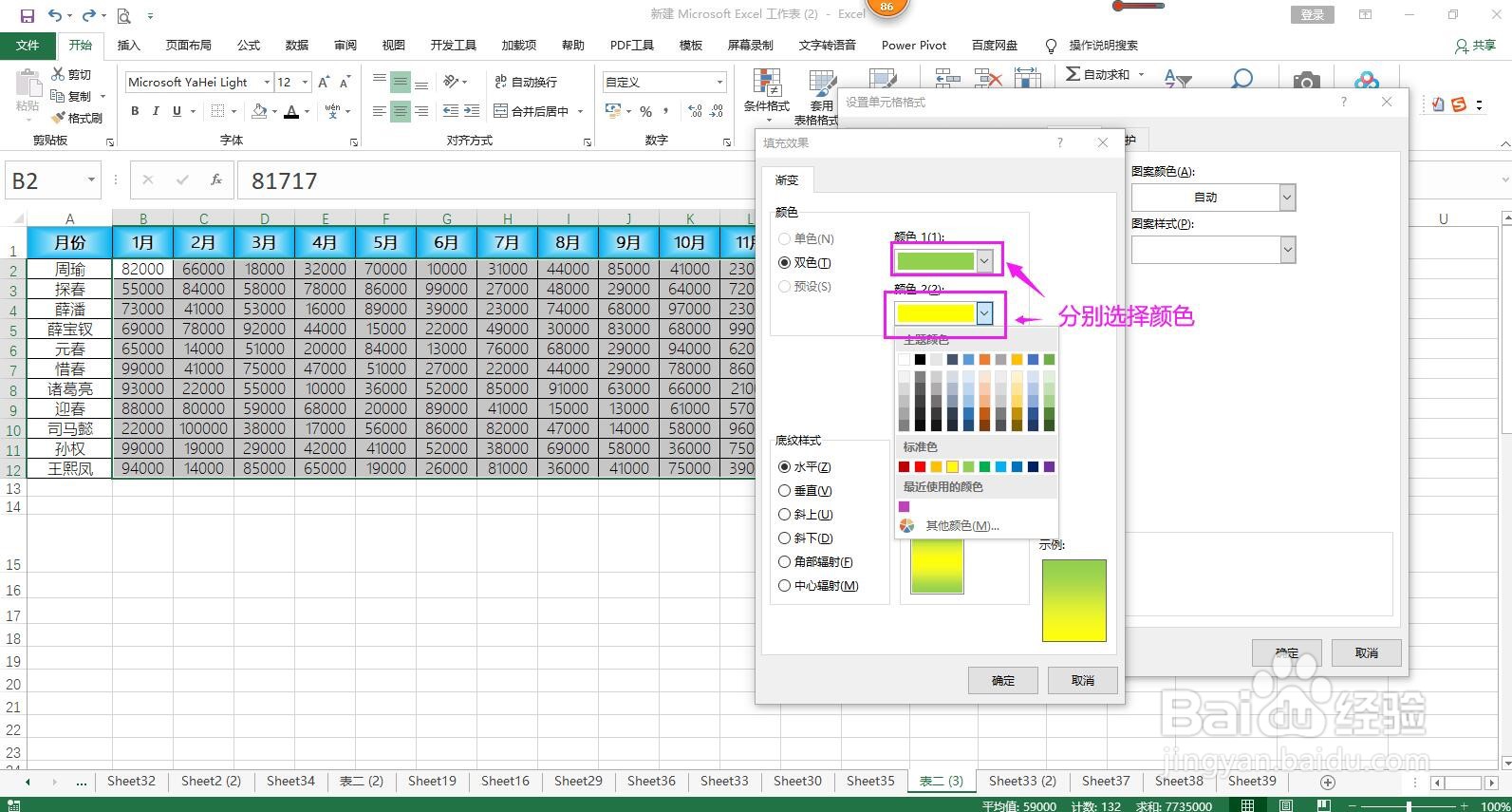Click the Undo arrow icon

[55, 15]
